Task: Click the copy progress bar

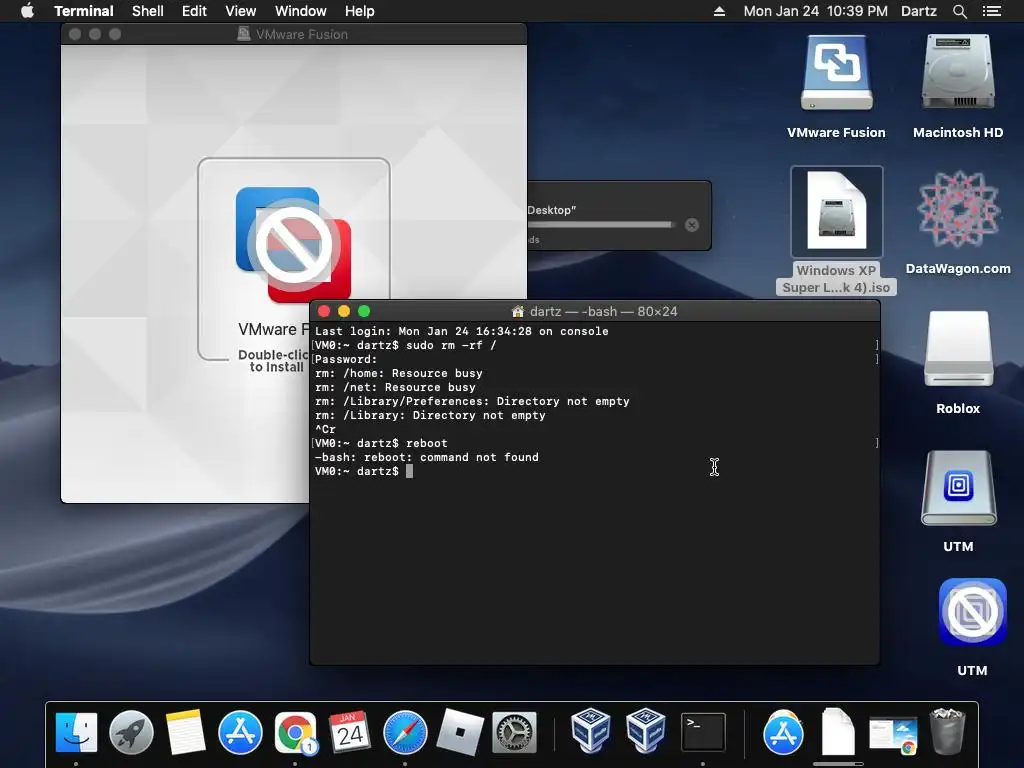Action: pyautogui.click(x=601, y=225)
